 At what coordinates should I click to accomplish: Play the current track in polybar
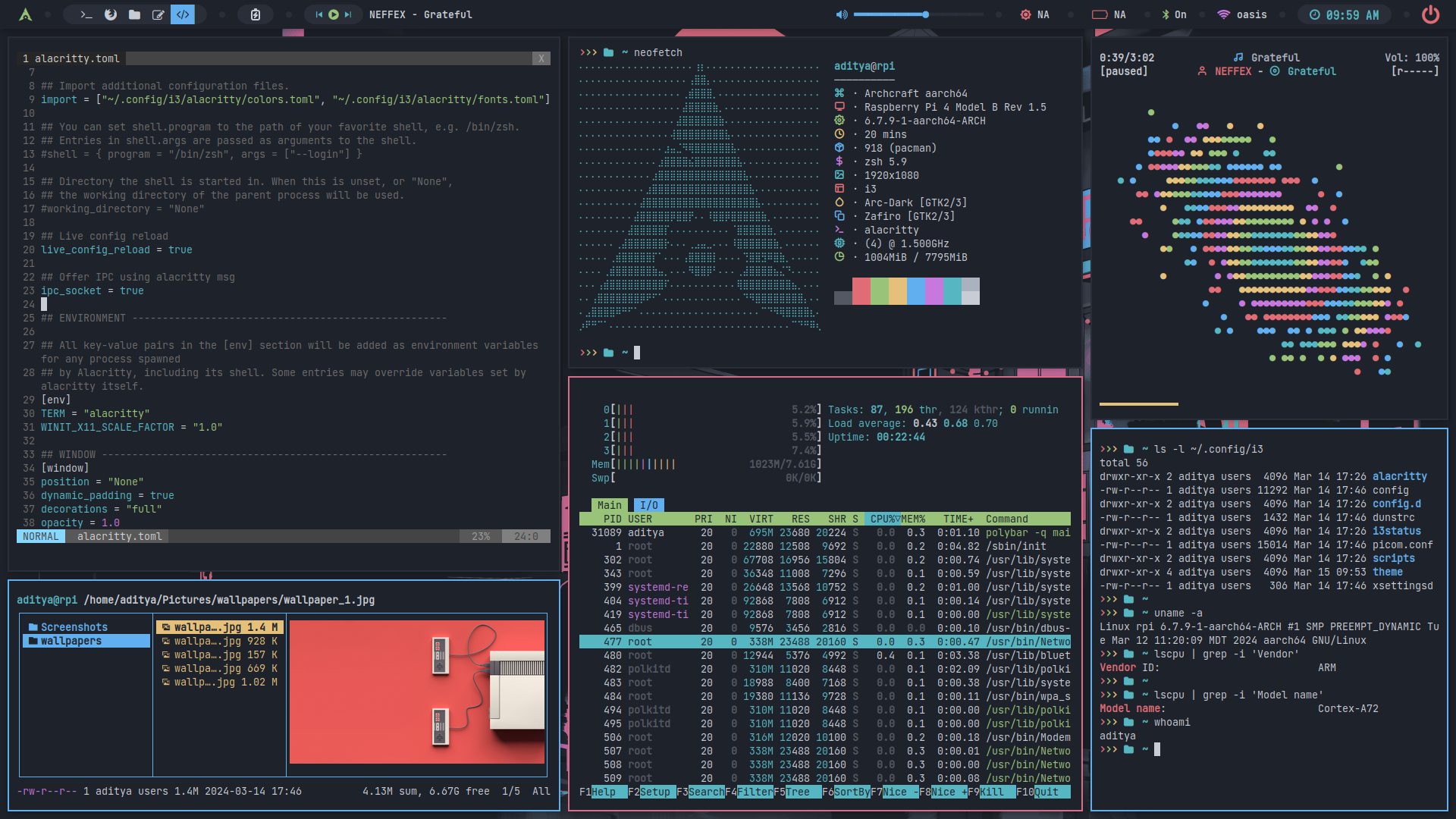pyautogui.click(x=334, y=14)
